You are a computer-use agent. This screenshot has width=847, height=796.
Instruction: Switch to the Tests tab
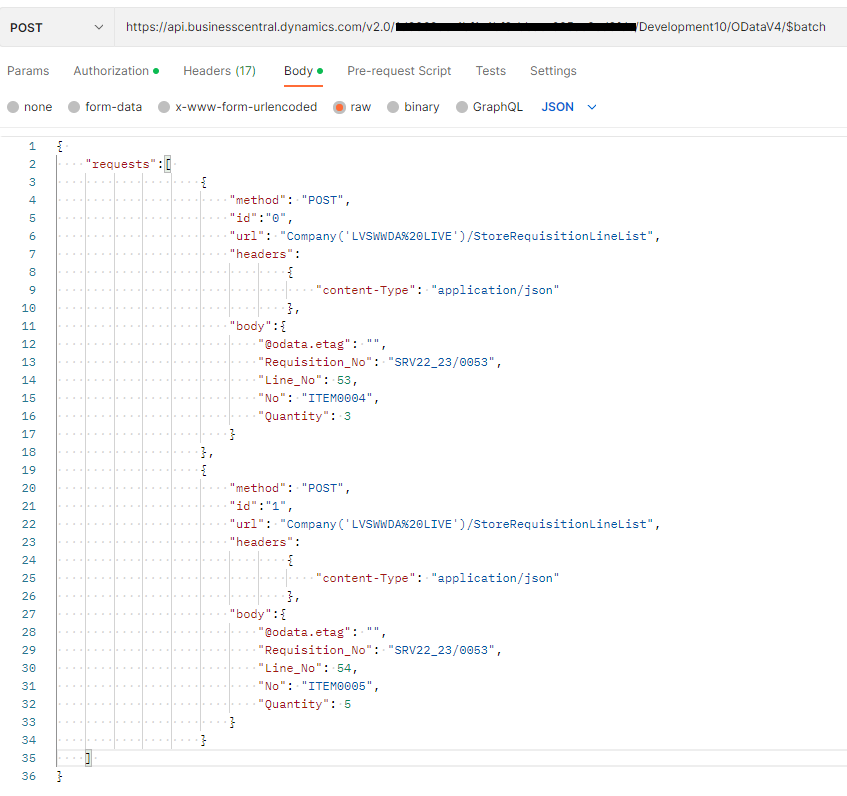point(490,71)
